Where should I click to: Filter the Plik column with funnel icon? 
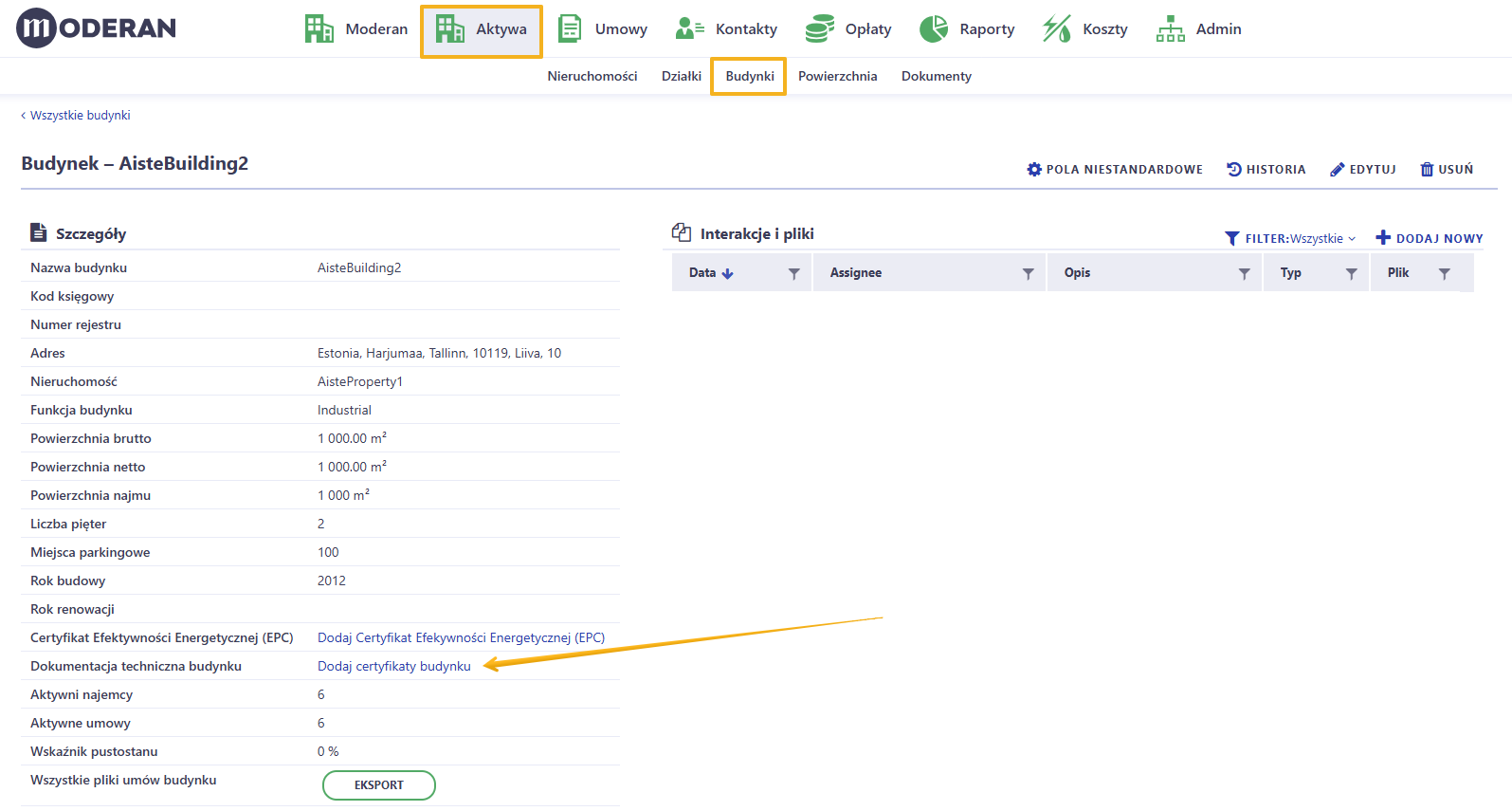point(1445,273)
